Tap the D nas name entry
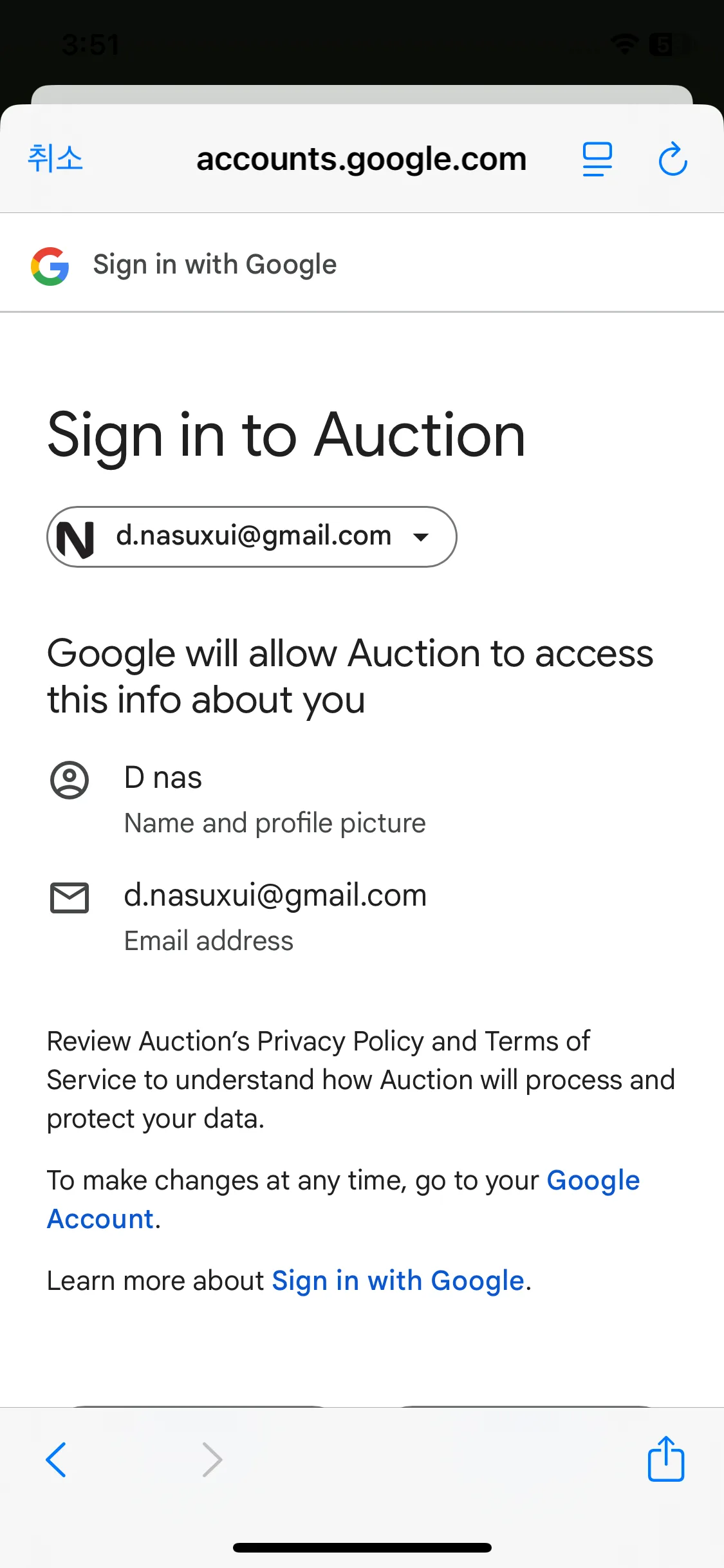The image size is (724, 1568). coord(163,778)
